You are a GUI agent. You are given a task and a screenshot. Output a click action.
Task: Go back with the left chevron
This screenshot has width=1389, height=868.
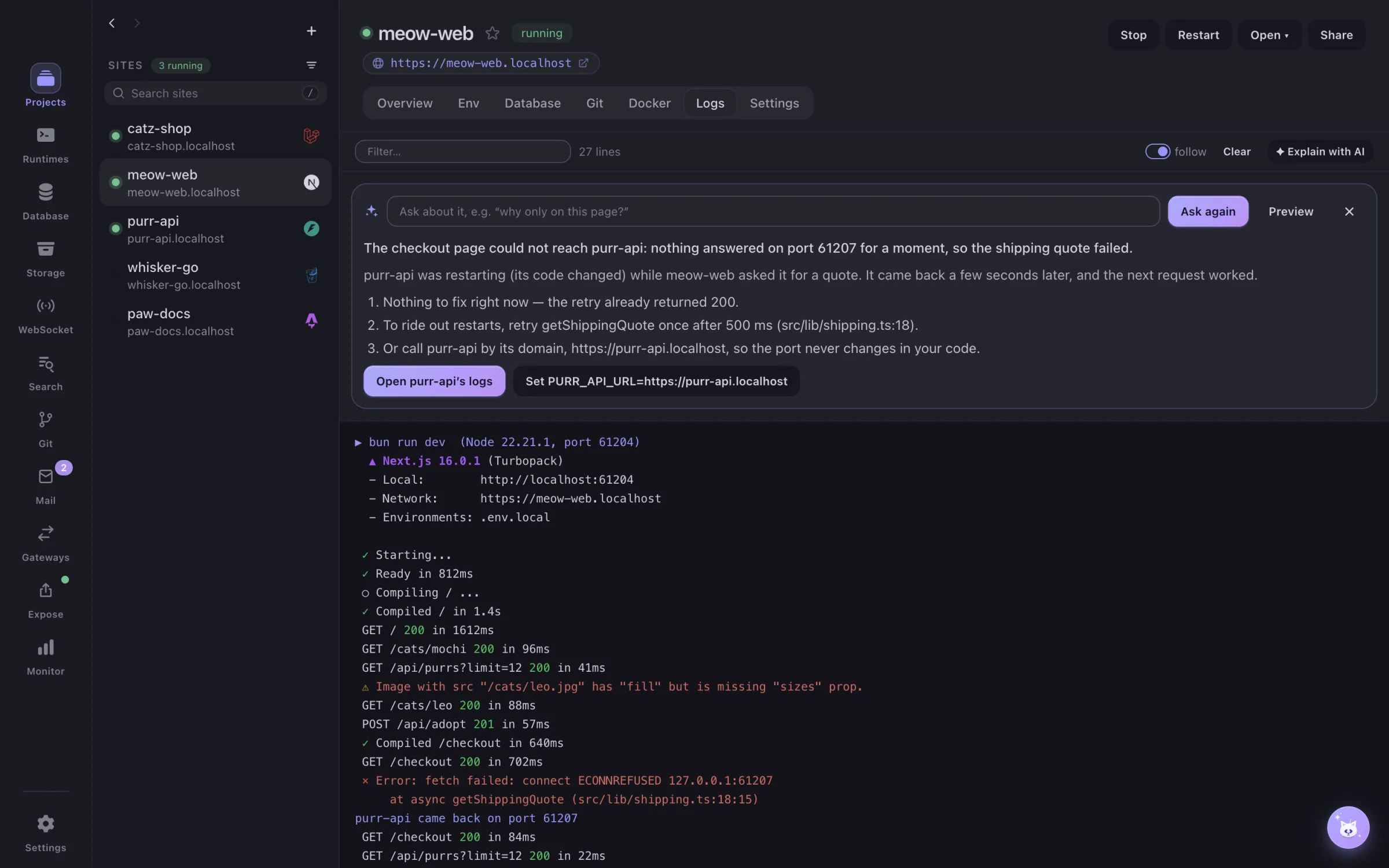click(112, 23)
